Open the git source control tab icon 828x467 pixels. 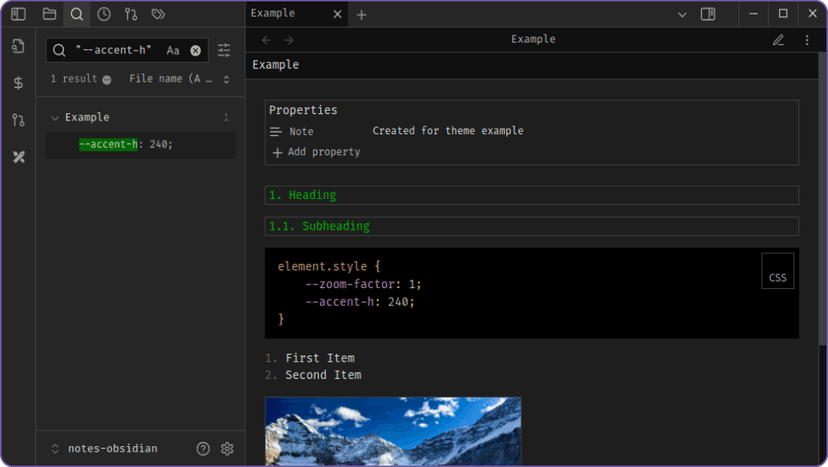point(131,14)
